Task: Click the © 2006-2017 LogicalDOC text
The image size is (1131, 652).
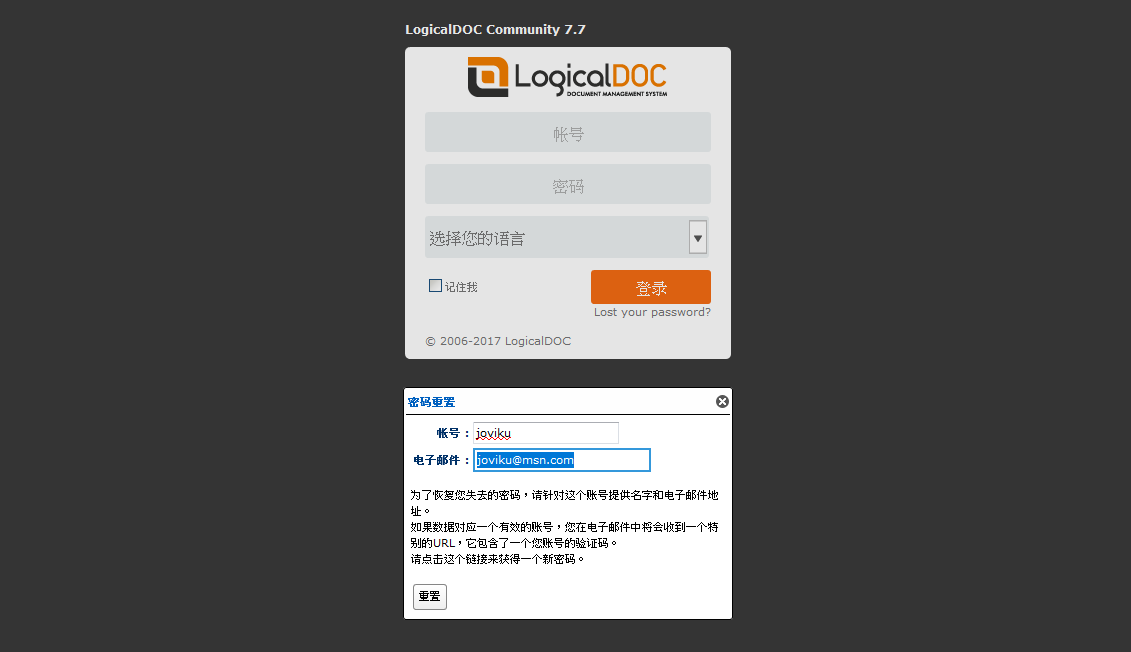Action: (498, 341)
